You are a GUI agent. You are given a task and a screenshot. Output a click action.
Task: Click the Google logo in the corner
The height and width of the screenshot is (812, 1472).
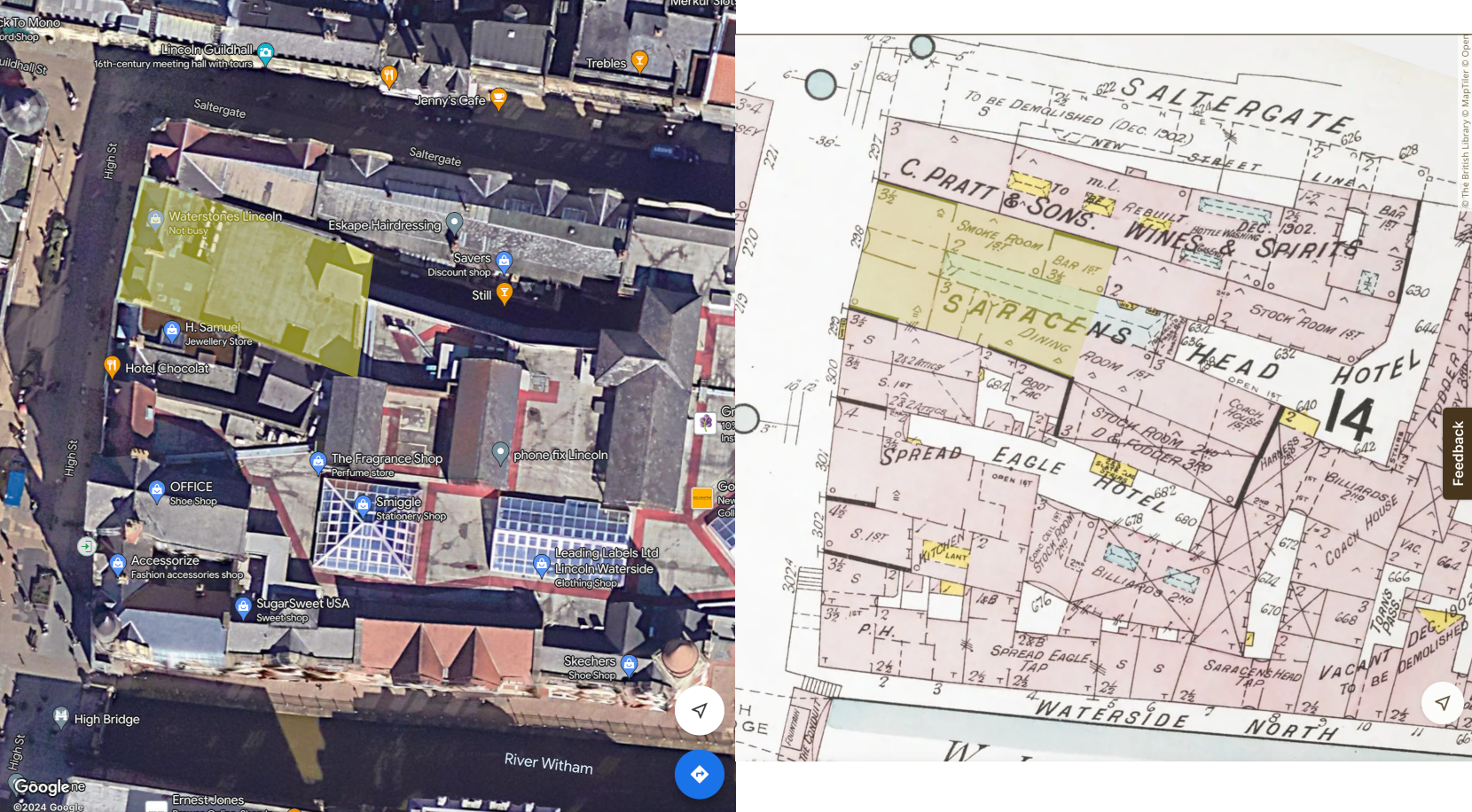click(x=41, y=786)
